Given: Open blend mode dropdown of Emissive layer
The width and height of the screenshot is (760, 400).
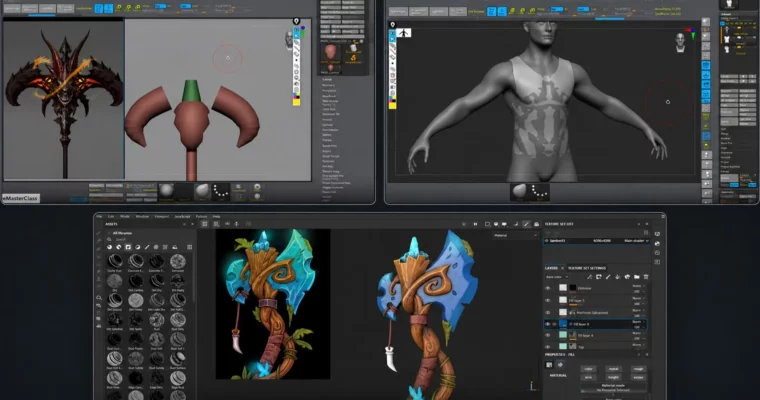Looking at the screenshot, I should 638,286.
